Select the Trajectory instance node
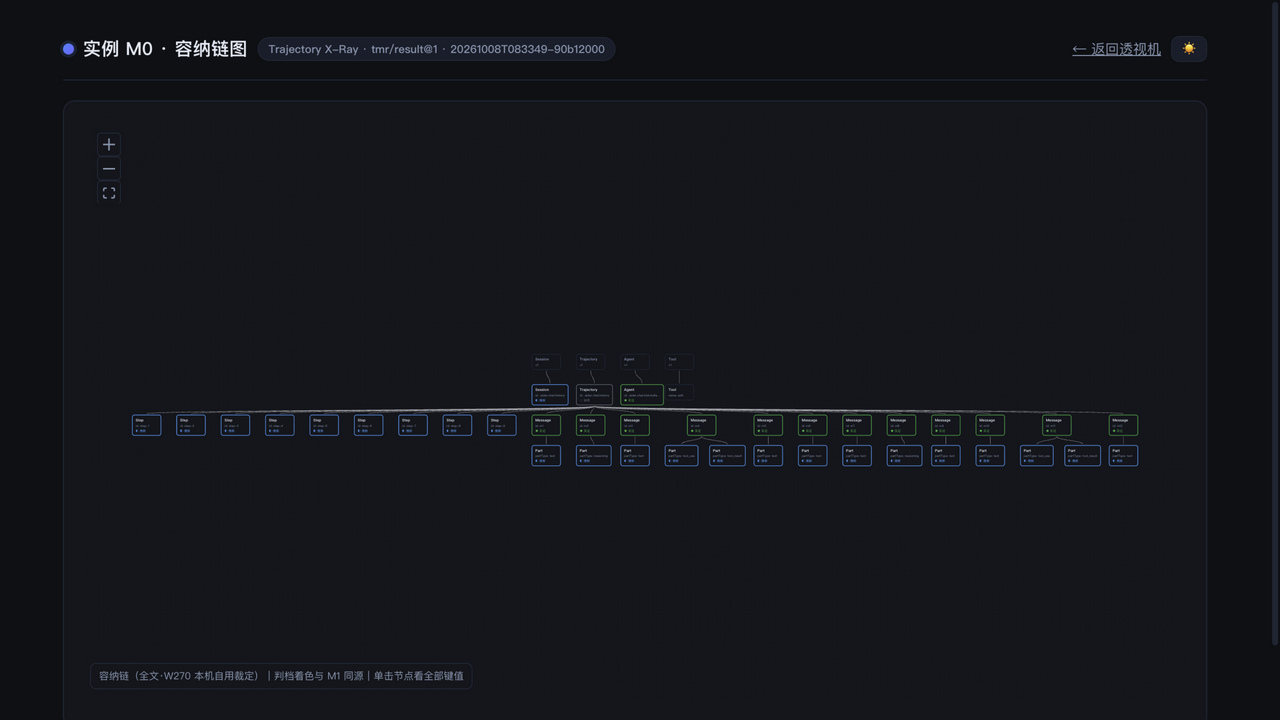 click(595, 395)
